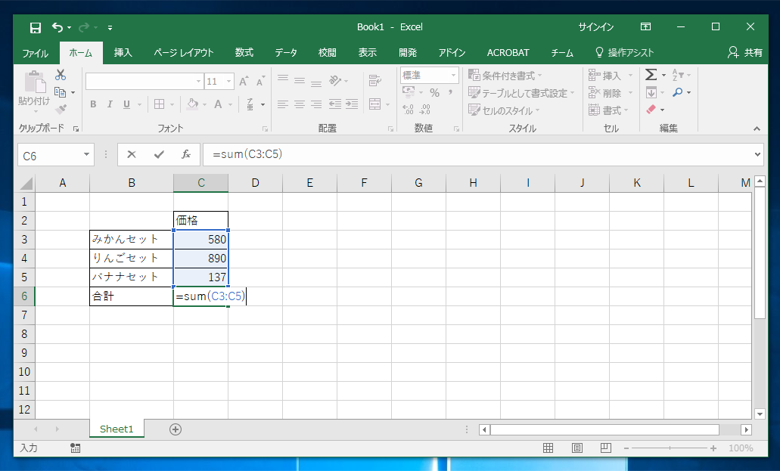The width and height of the screenshot is (780, 471).
Task: Click the Cut scissors icon
Action: pyautogui.click(x=61, y=75)
